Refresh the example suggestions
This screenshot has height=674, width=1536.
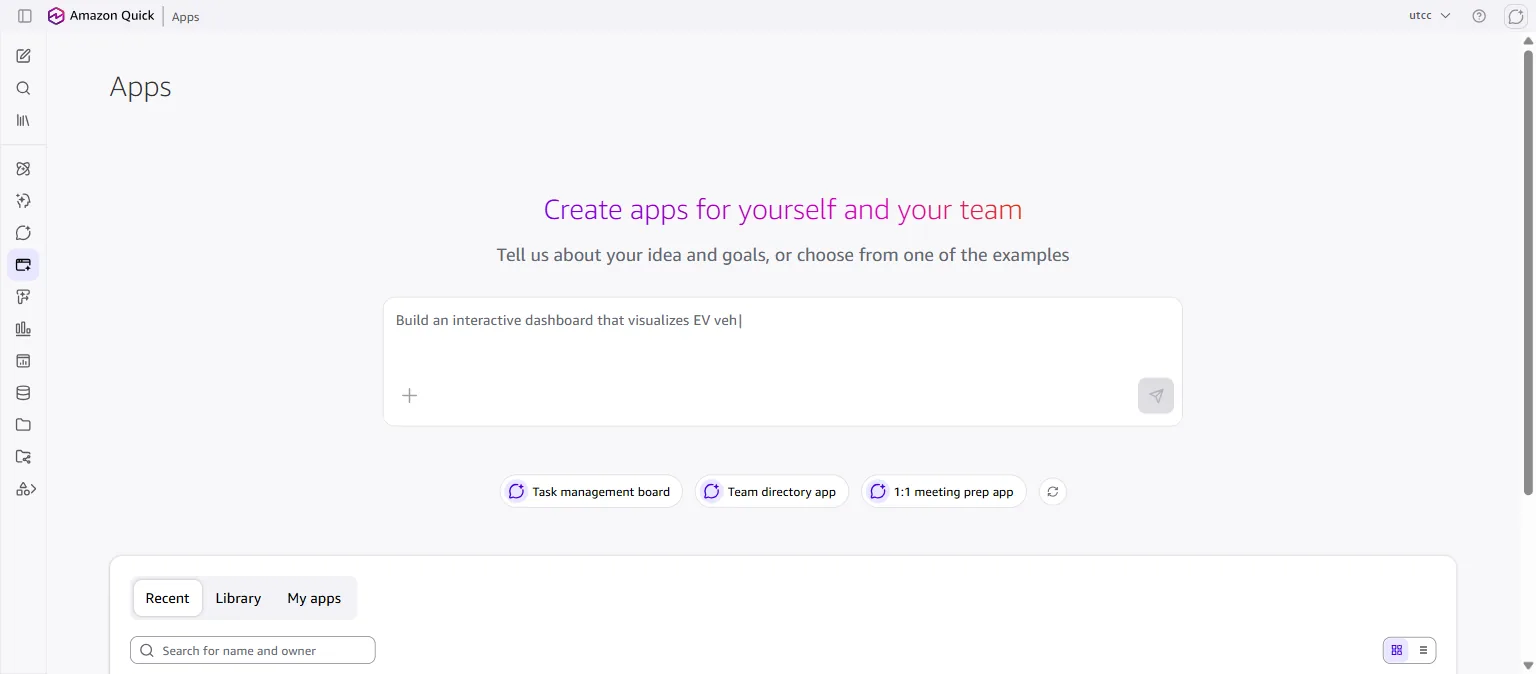click(1053, 492)
